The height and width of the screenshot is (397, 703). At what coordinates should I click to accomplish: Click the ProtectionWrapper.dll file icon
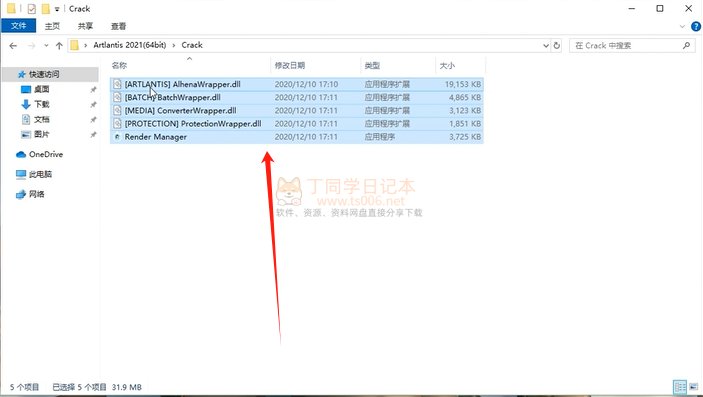click(x=117, y=123)
